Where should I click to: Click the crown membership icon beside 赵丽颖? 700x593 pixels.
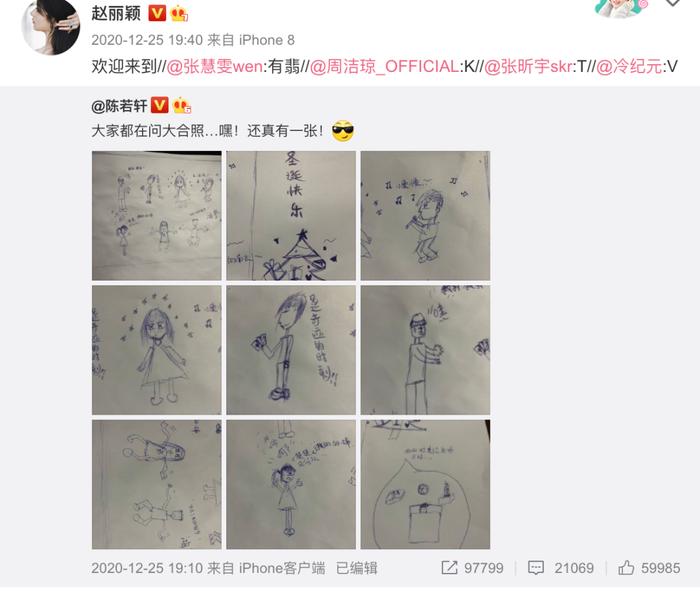pyautogui.click(x=179, y=13)
